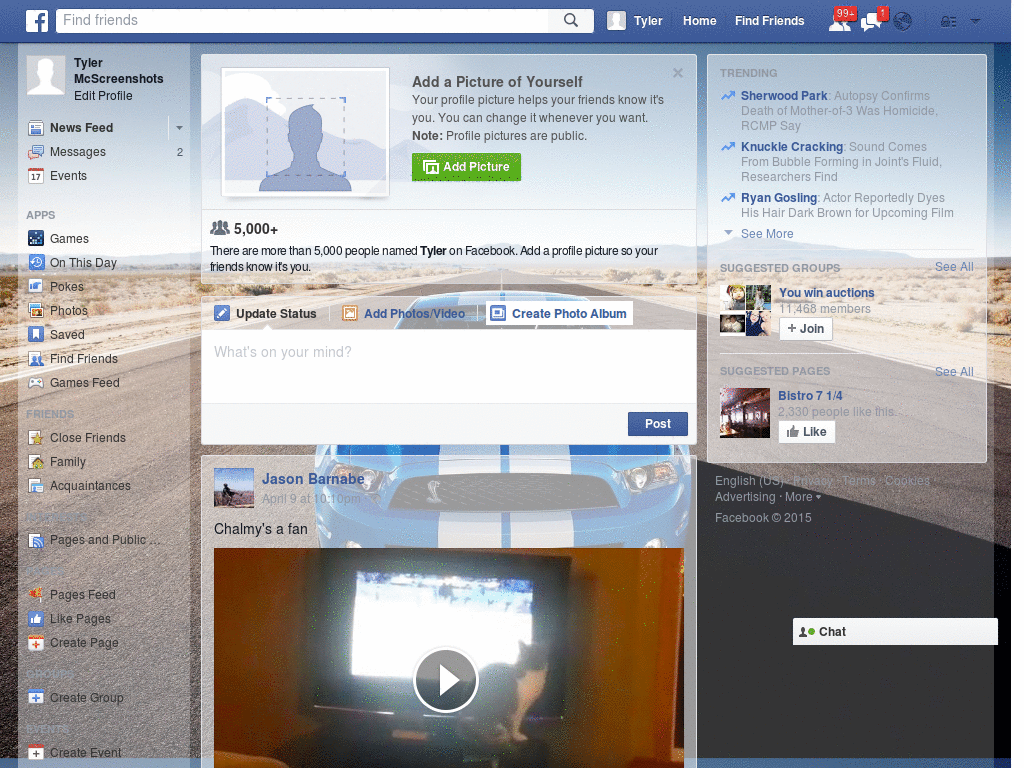Image resolution: width=1024 pixels, height=768 pixels.
Task: Dismiss the Add a Picture card
Action: [678, 73]
